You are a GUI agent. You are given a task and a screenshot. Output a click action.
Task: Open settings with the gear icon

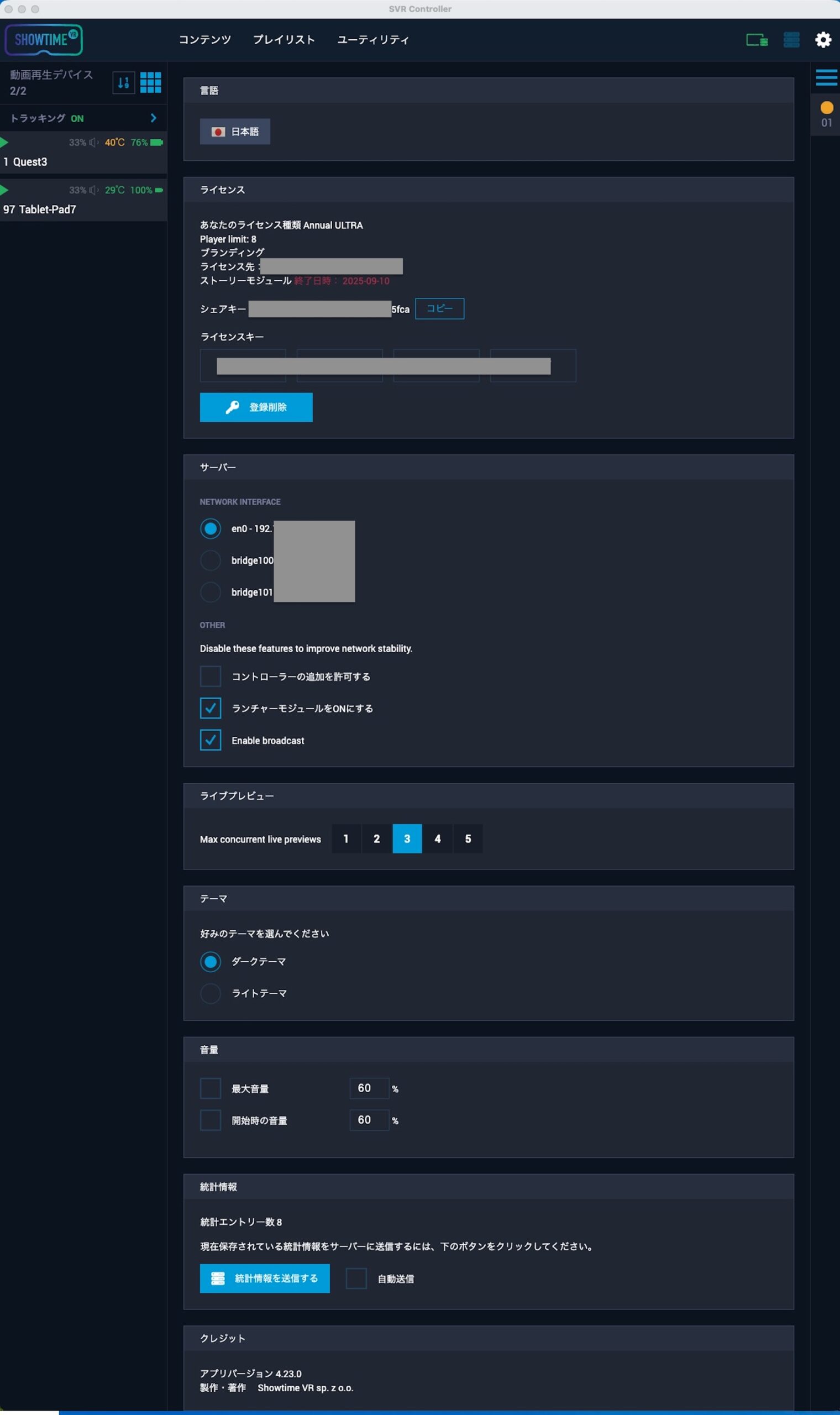point(823,40)
